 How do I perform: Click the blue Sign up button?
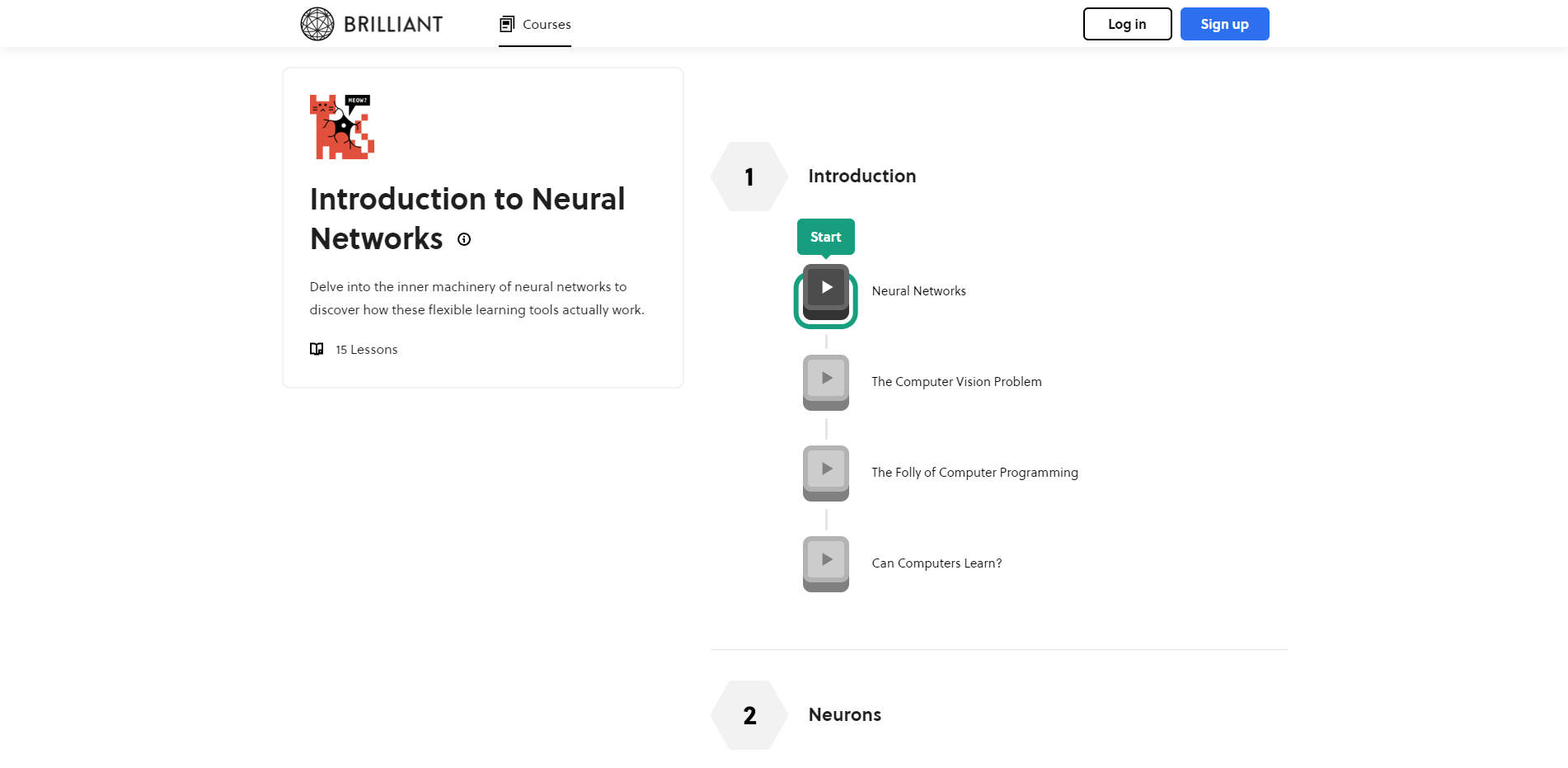click(x=1223, y=24)
